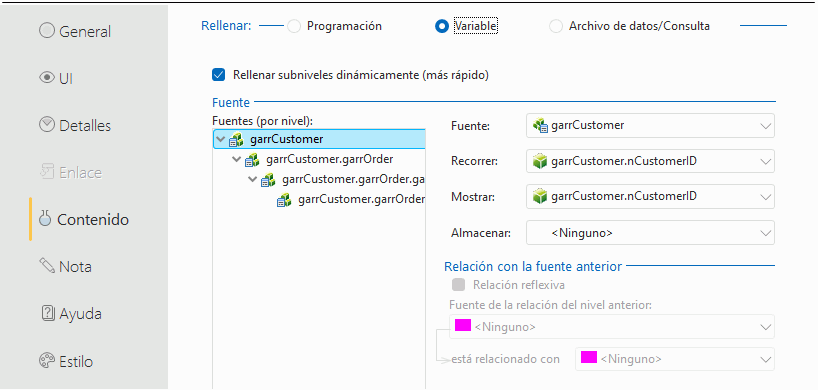Open the Mostrar dropdown

650,197
